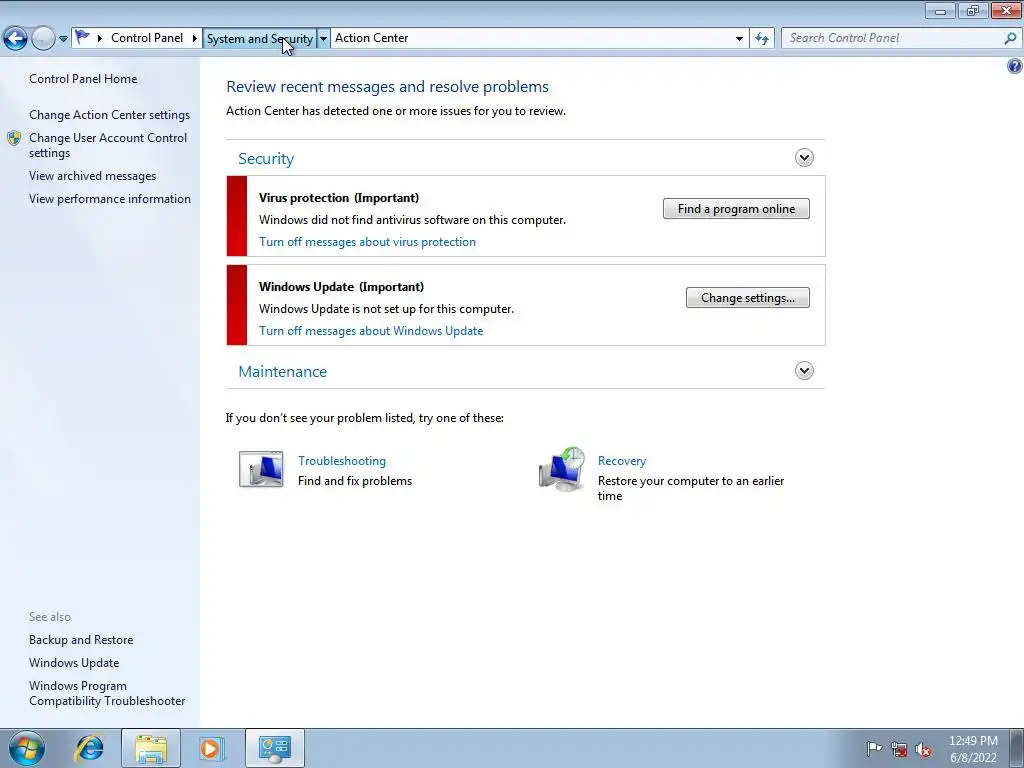The image size is (1024, 768).
Task: Turn off messages about Windows Update
Action: click(371, 330)
